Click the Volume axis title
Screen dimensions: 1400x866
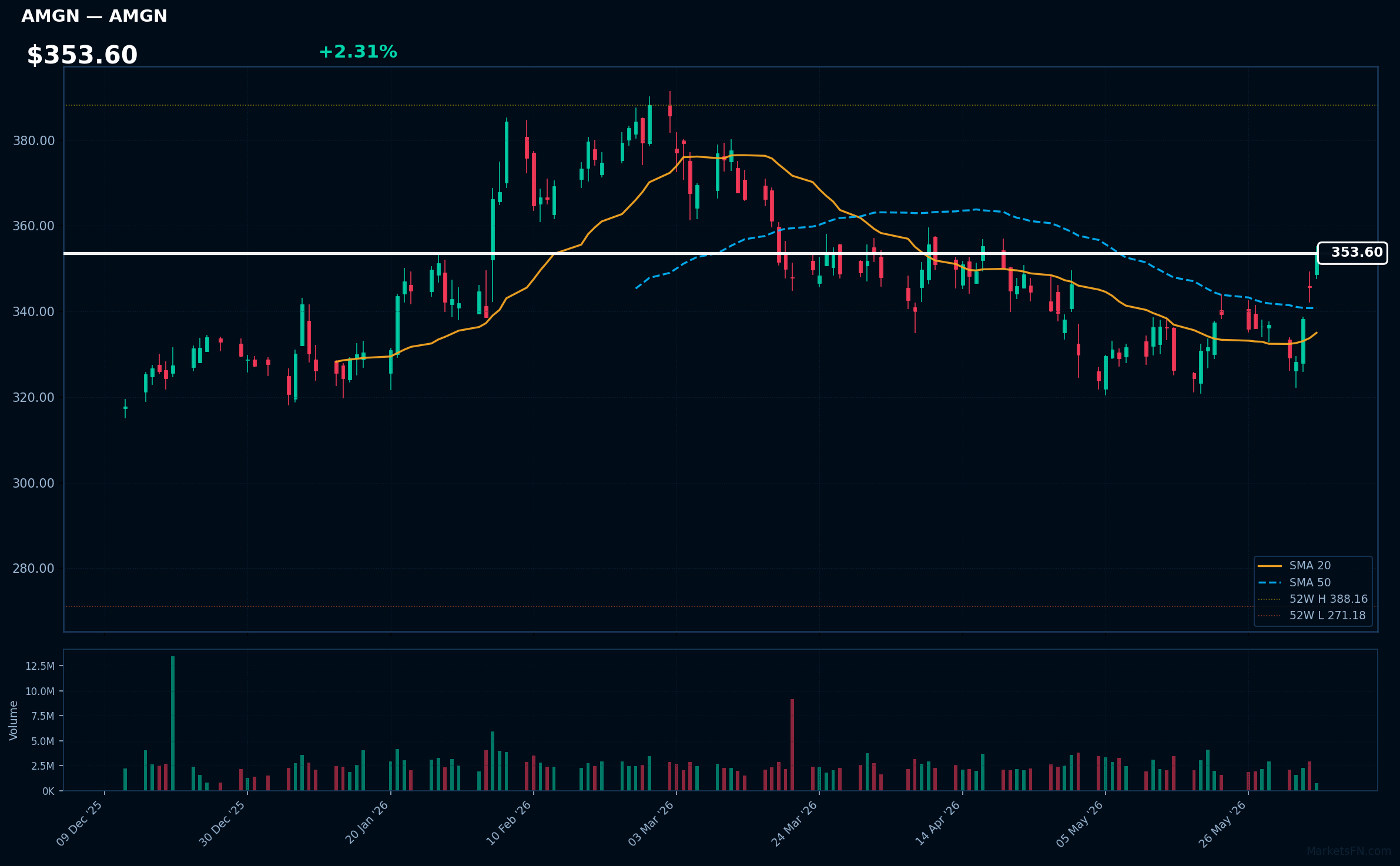pyautogui.click(x=14, y=720)
